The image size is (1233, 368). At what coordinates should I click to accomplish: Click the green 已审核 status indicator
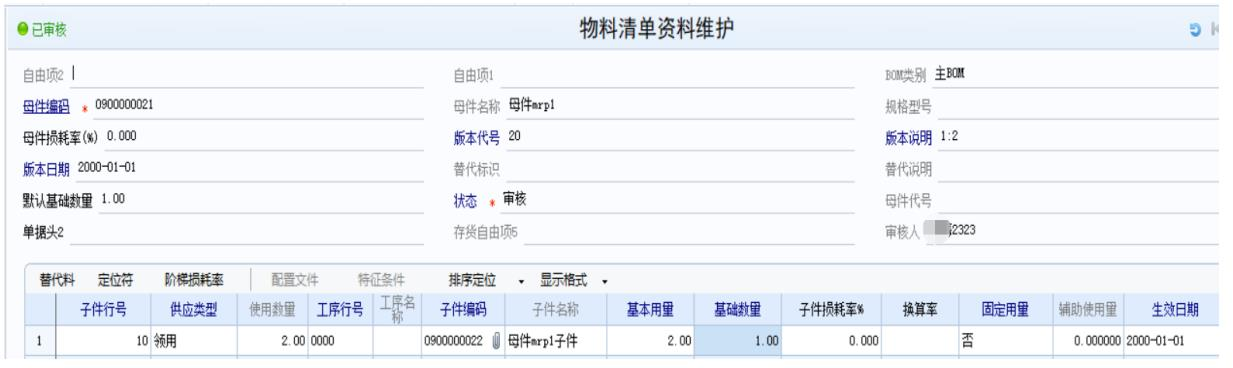pos(42,31)
